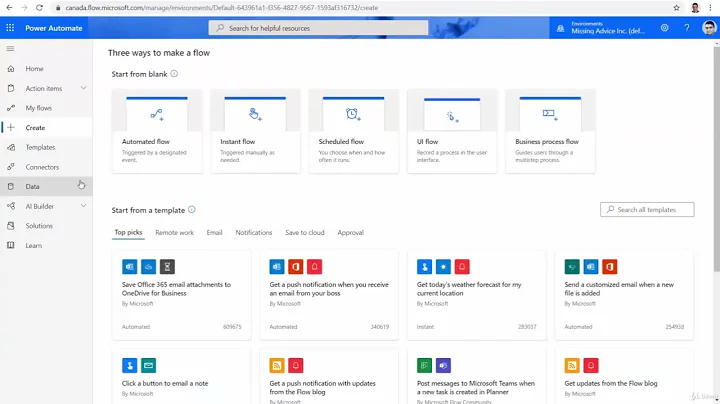This screenshot has width=720, height=404.
Task: Choose the Automated flow title
Action: click(x=146, y=142)
